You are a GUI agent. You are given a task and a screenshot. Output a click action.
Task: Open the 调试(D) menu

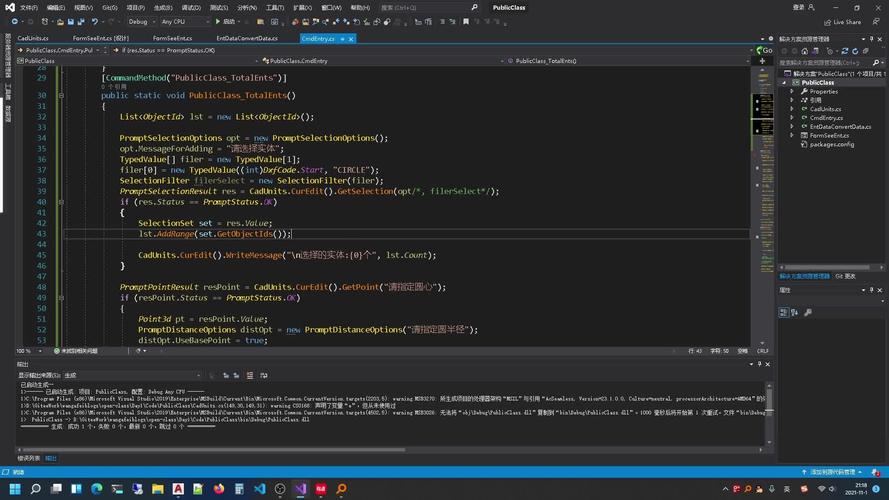pyautogui.click(x=191, y=7)
